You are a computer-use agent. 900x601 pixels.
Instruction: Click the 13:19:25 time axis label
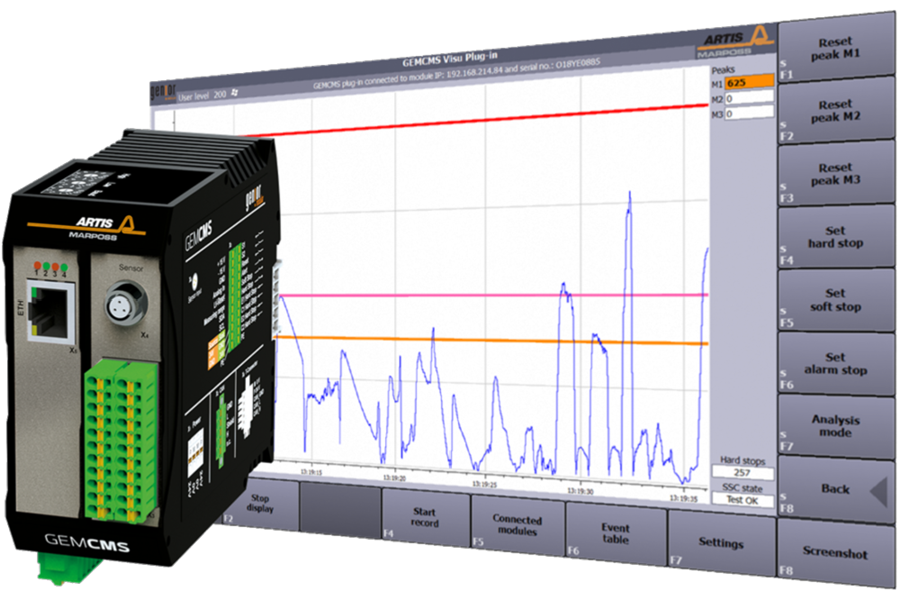click(x=484, y=484)
